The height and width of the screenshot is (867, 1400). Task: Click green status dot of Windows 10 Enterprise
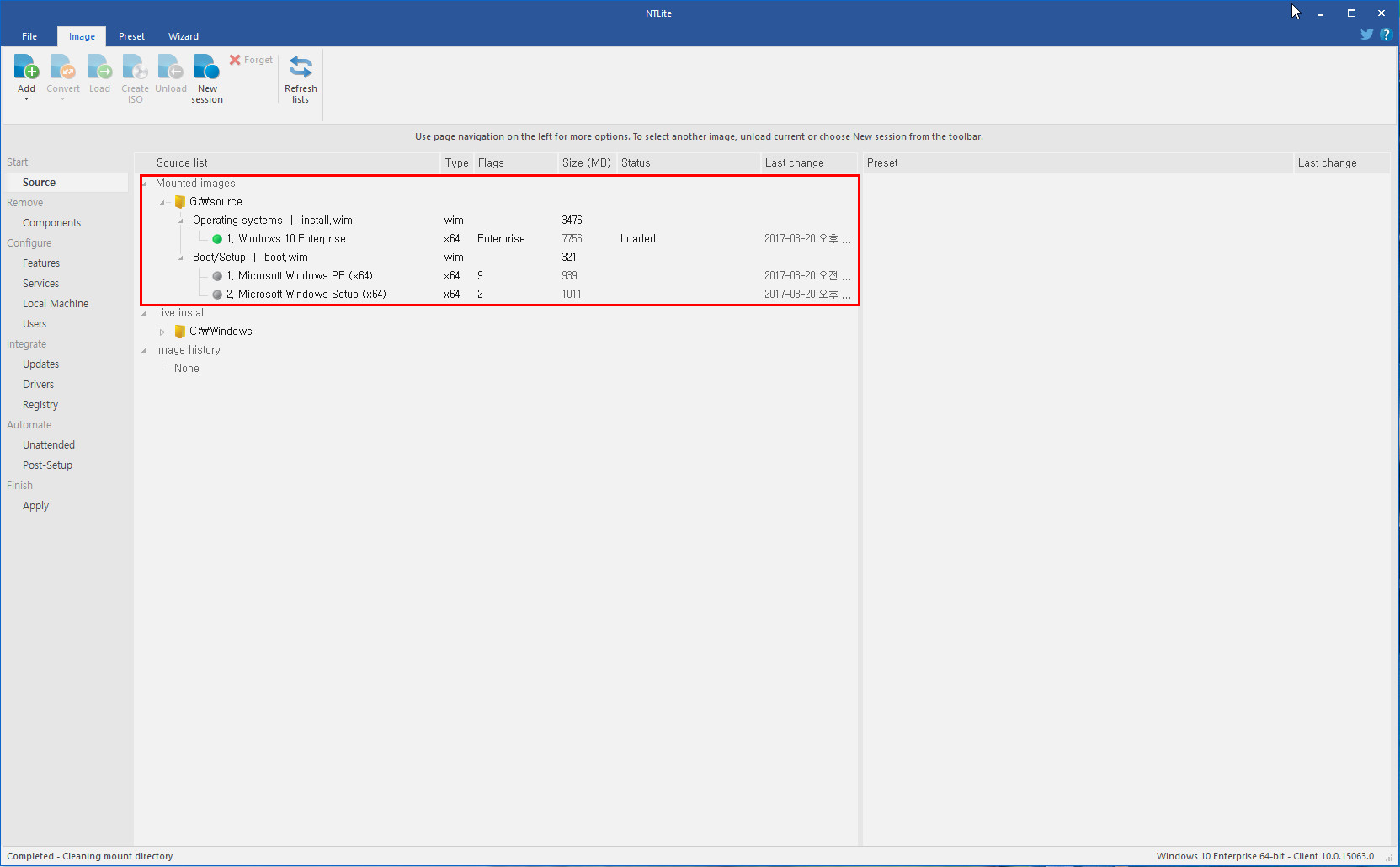(217, 239)
